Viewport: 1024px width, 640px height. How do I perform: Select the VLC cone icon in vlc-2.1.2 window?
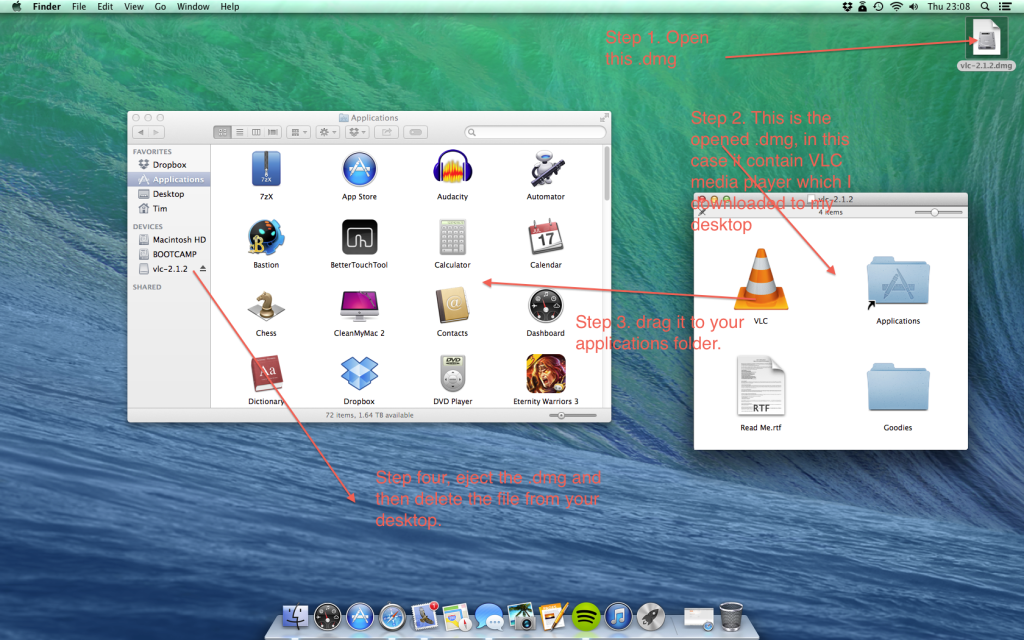(x=761, y=279)
